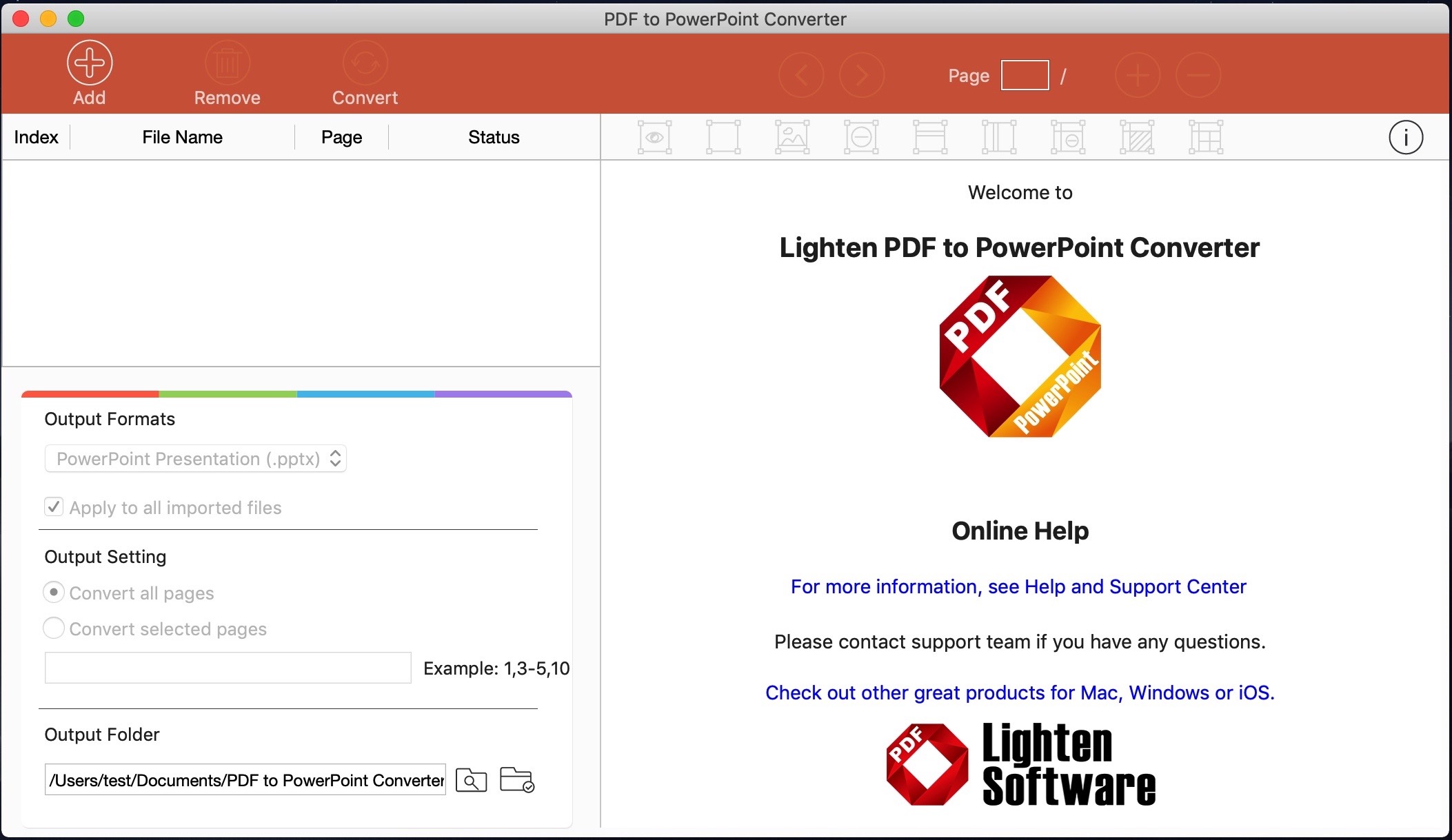The height and width of the screenshot is (840, 1452).
Task: Click the zoom out minus icon
Action: pos(1198,74)
